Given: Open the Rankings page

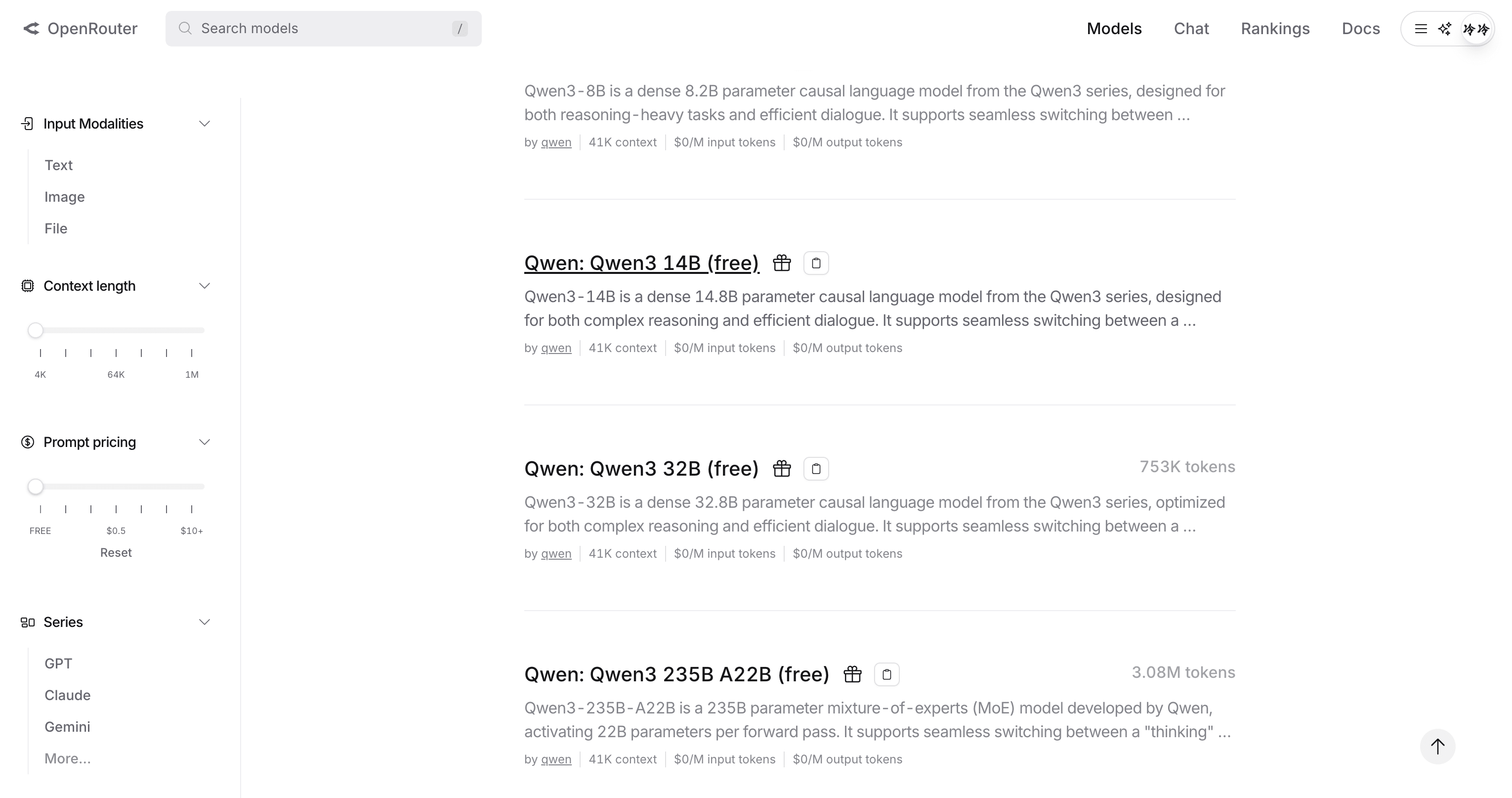Looking at the screenshot, I should [1275, 29].
